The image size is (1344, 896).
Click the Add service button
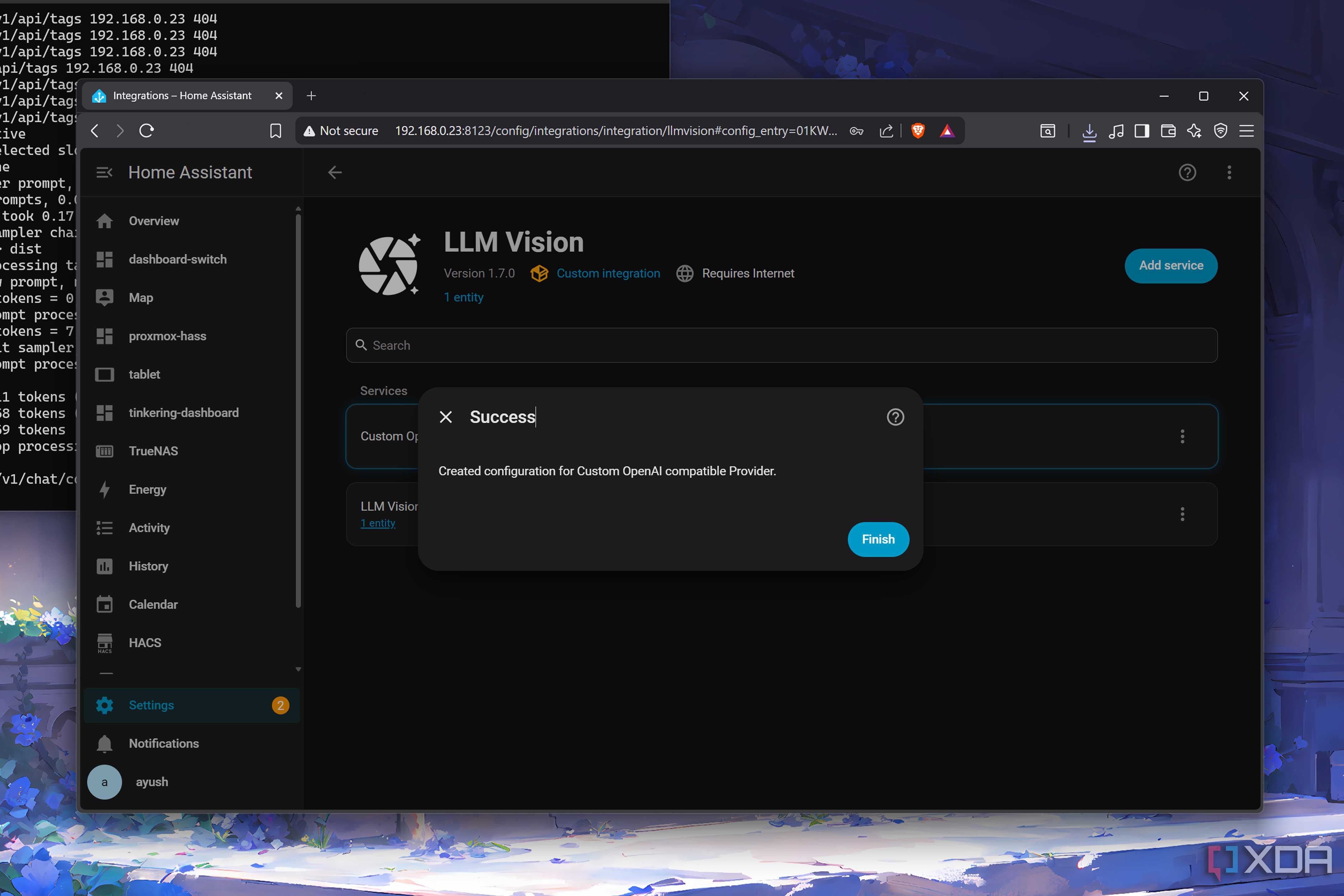point(1171,266)
